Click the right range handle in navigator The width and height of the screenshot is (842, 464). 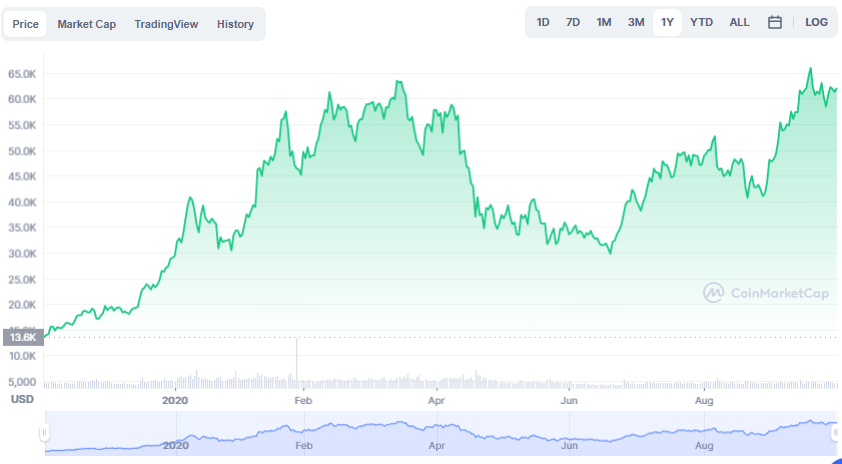pos(836,432)
